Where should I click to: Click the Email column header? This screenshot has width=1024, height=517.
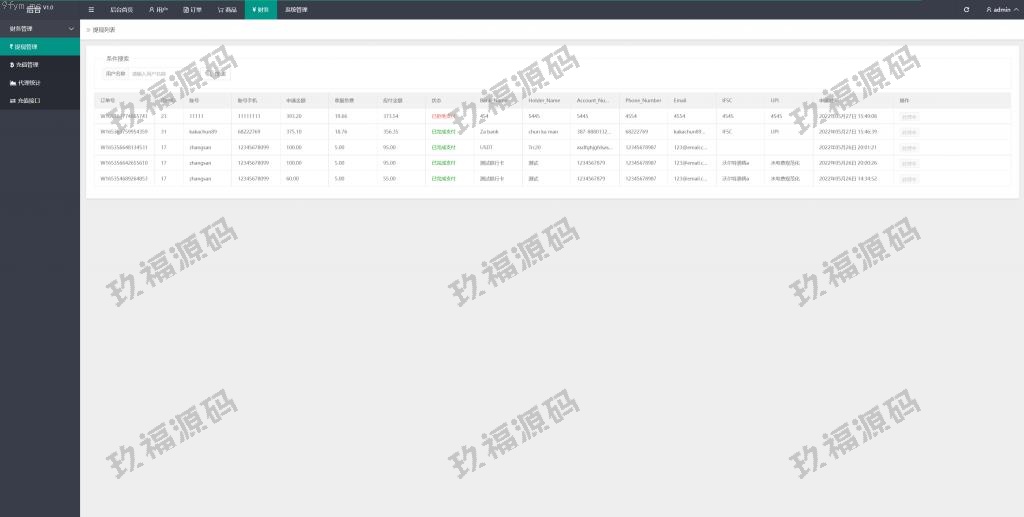coord(680,100)
